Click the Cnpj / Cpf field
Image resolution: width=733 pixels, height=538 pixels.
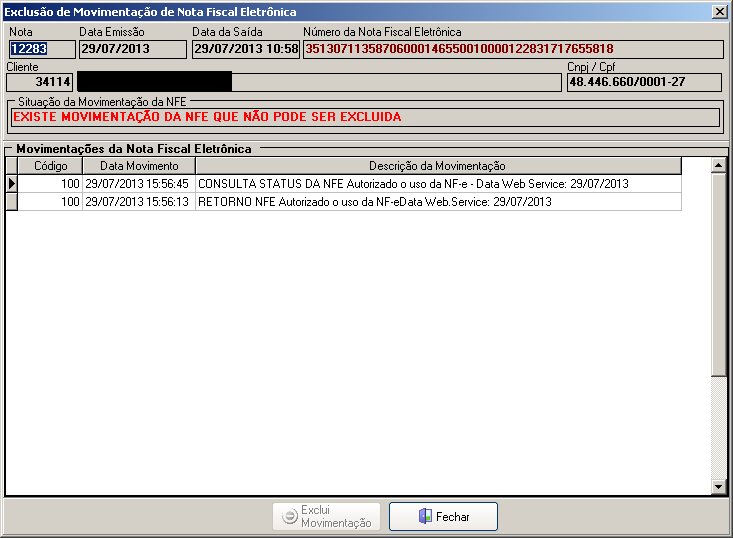point(644,82)
